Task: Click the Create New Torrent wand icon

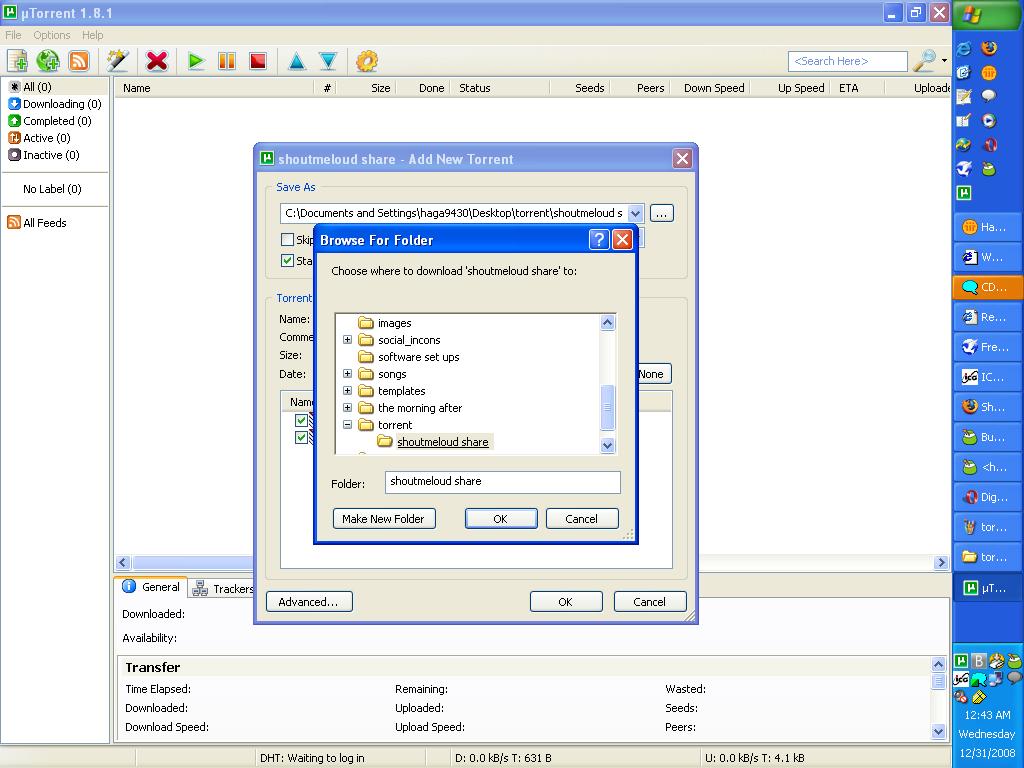Action: pos(118,61)
